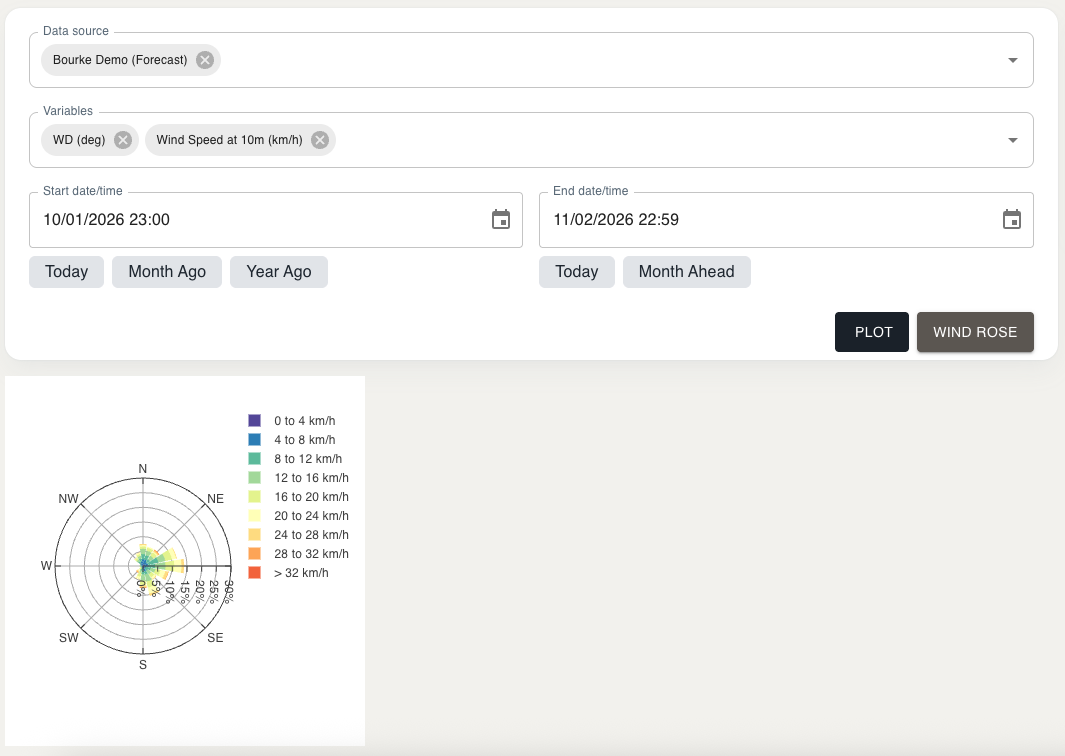Screen dimensions: 1065x756
Task: Set end date to Today
Action: coord(576,272)
